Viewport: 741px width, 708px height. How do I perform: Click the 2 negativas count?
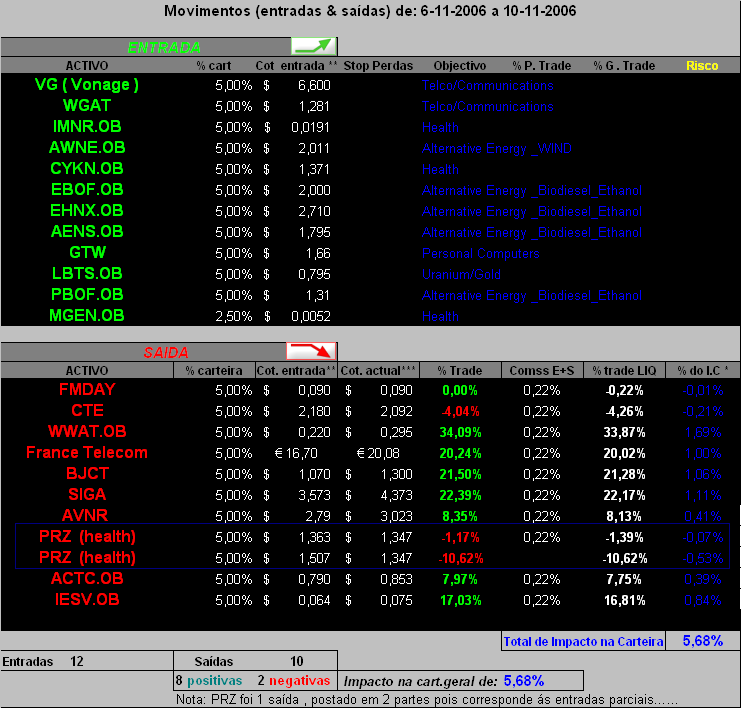point(293,681)
